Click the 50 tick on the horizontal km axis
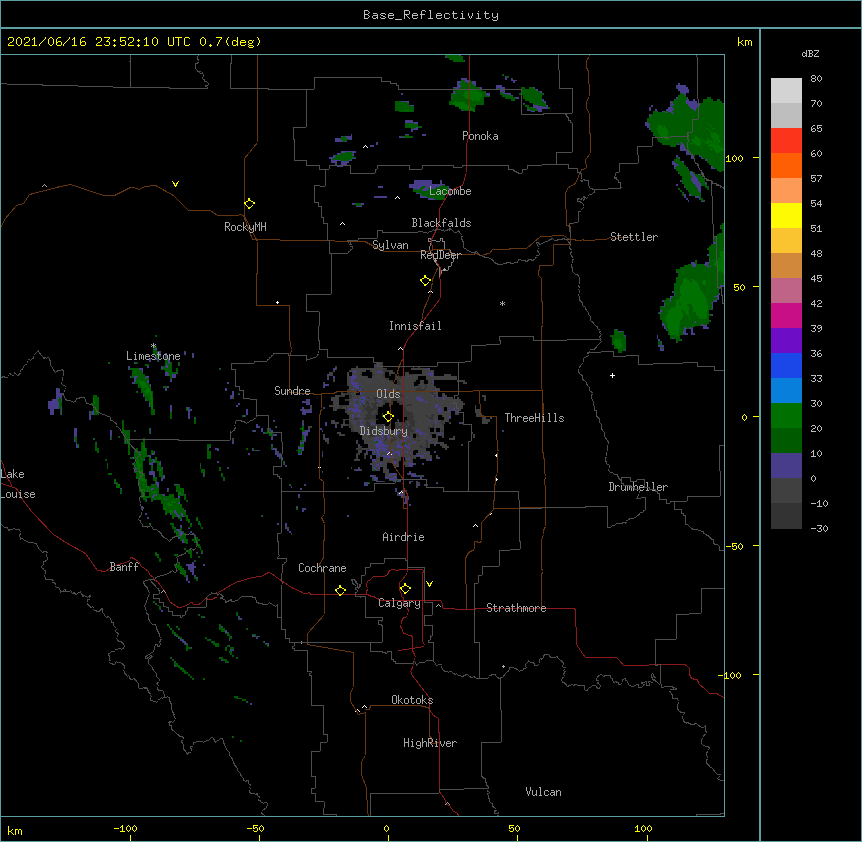 514,828
